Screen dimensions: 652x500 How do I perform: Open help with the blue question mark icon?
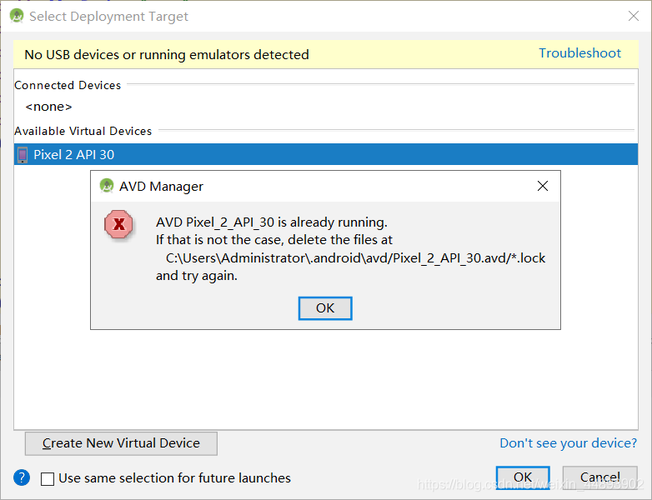22,478
